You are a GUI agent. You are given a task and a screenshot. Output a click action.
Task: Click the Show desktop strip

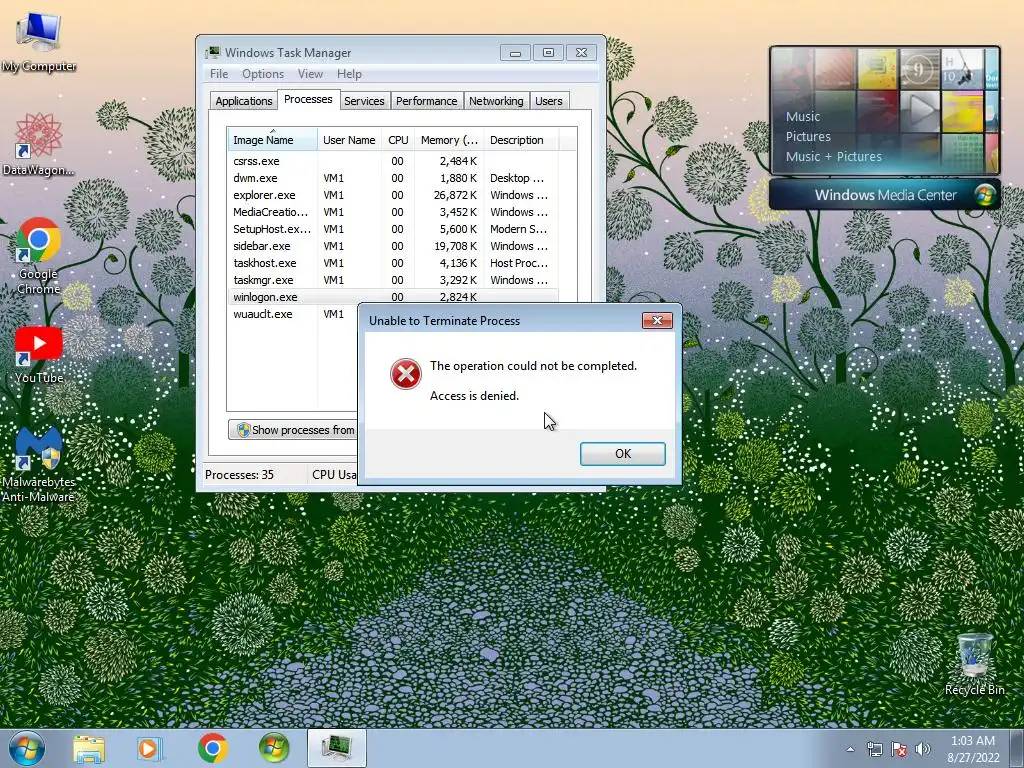coord(1019,748)
